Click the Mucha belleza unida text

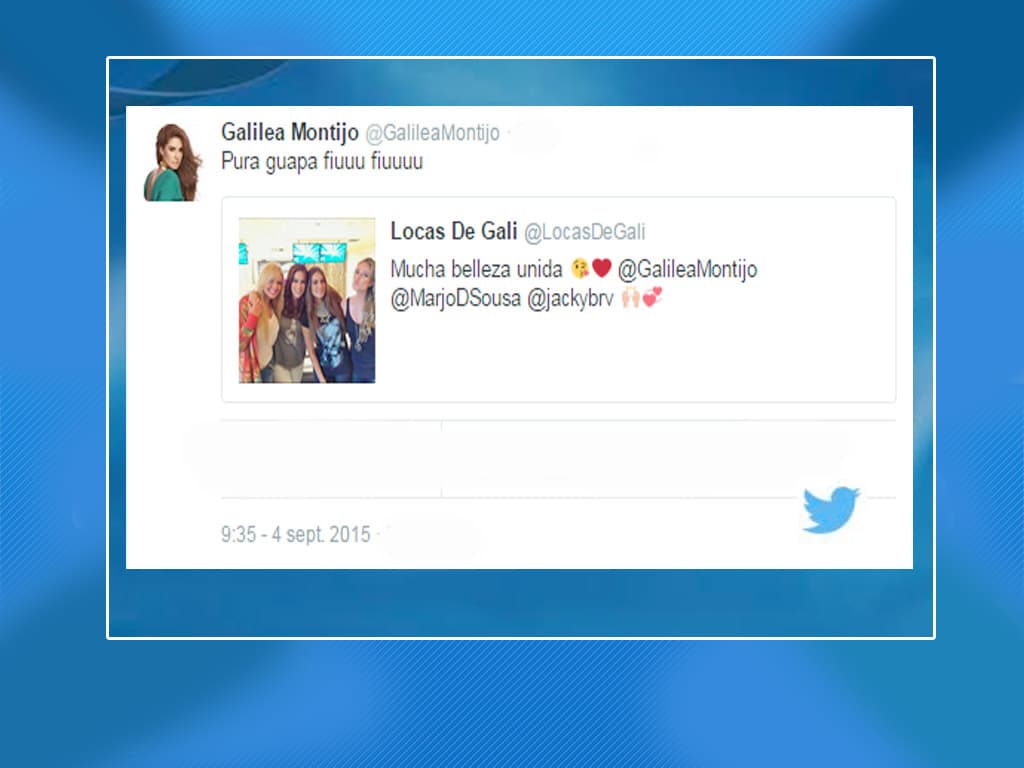click(476, 269)
